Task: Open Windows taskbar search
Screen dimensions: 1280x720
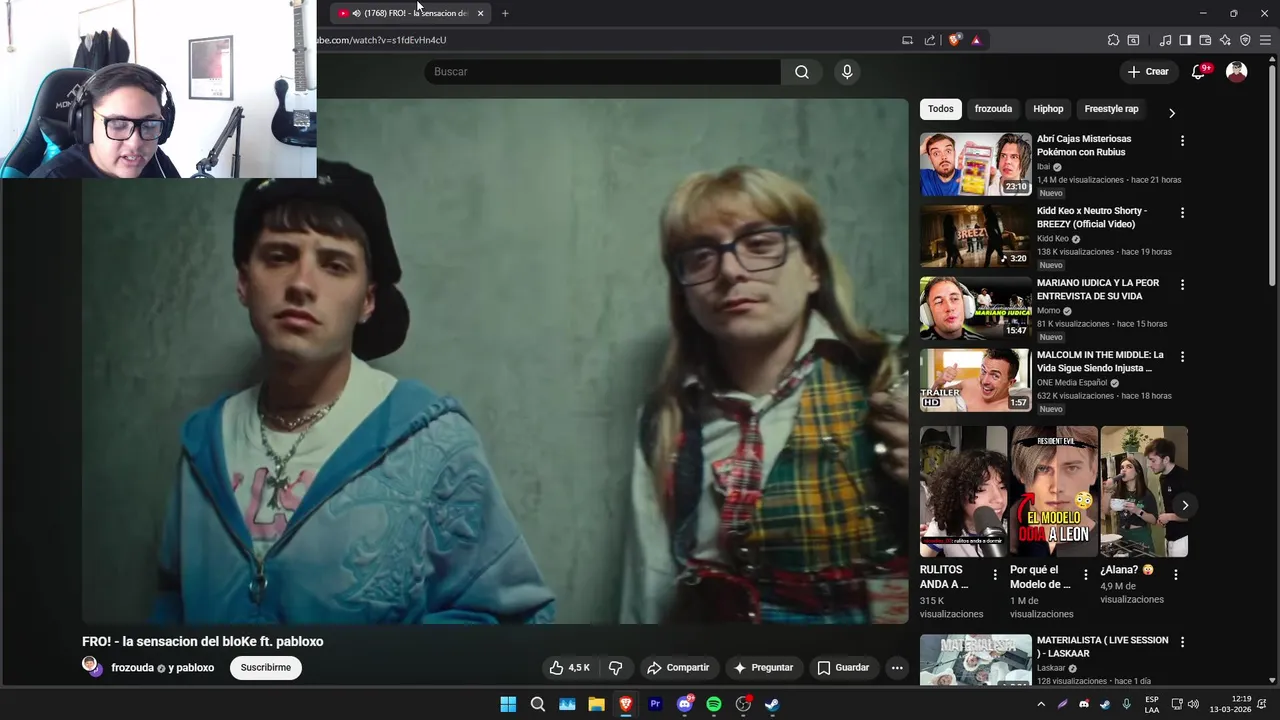Action: (538, 704)
